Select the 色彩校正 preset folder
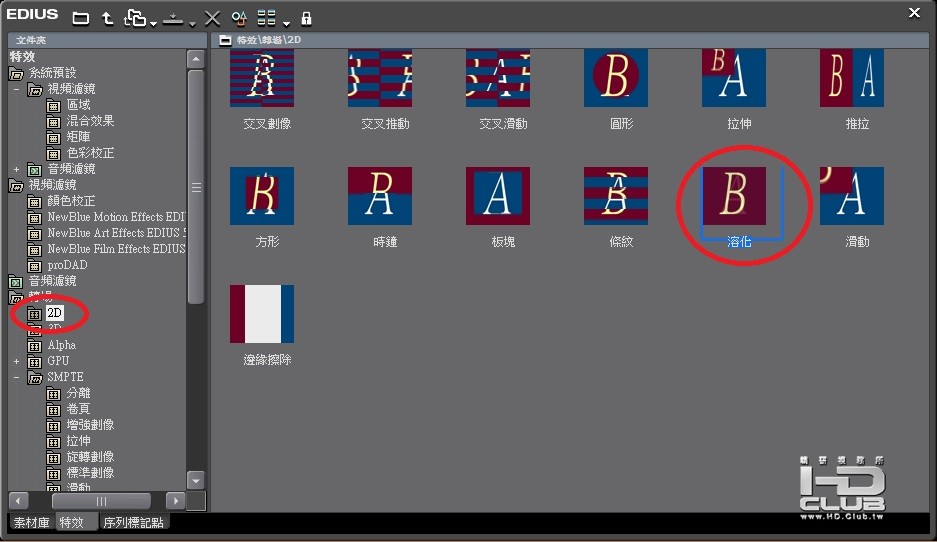This screenshot has height=542, width=937. [x=90, y=153]
